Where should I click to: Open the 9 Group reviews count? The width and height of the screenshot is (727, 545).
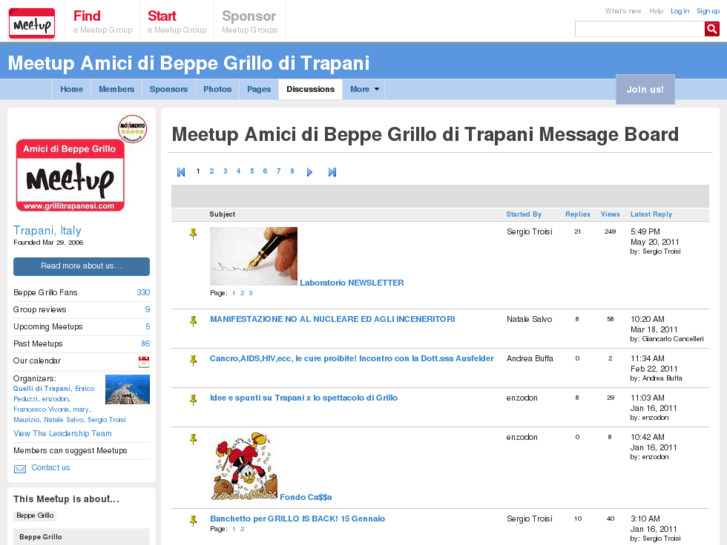[147, 309]
